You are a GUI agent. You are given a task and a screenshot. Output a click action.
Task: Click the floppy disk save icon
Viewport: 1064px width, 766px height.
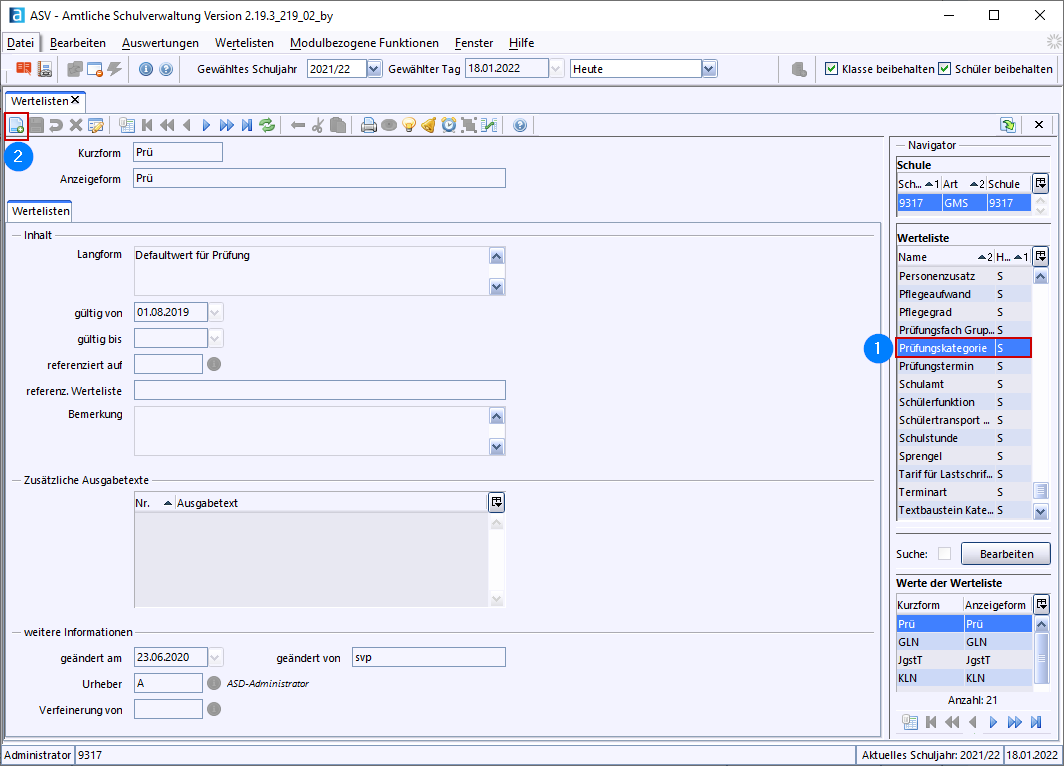coord(37,126)
